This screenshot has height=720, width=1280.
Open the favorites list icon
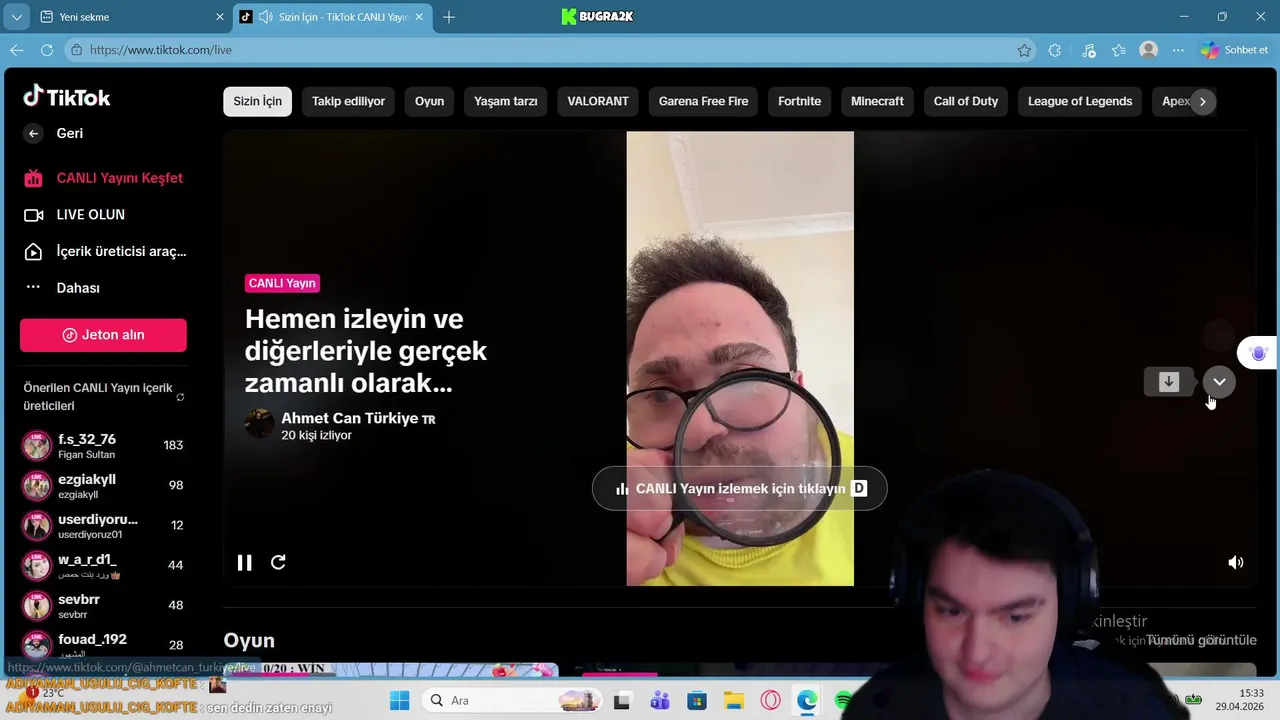1119,50
